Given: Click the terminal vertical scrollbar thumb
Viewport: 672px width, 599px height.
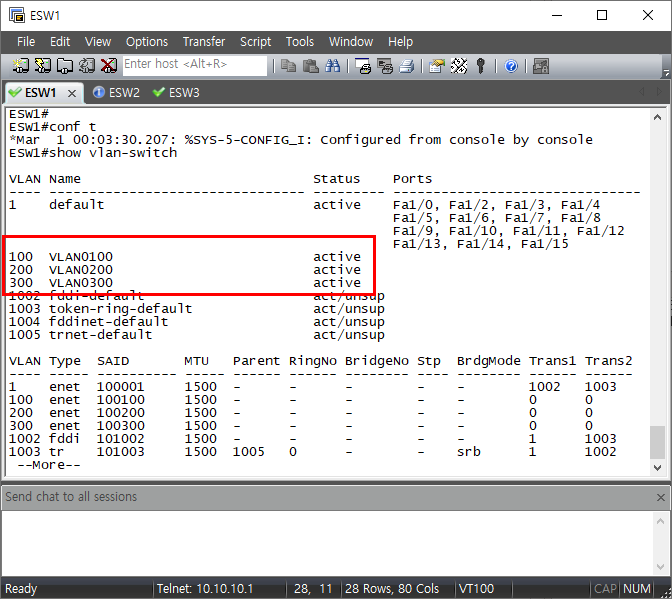Looking at the screenshot, I should pyautogui.click(x=657, y=442).
